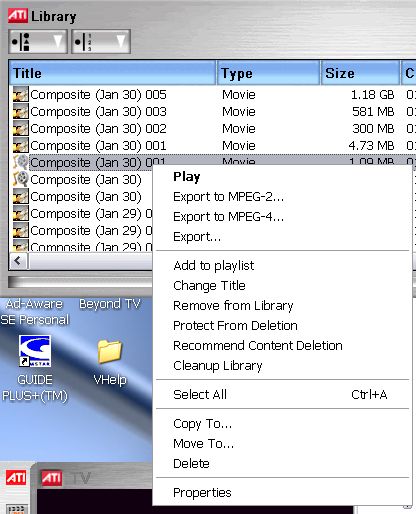Click film reel icon of highlighted Composite row
416x514 pixels.
coord(21,162)
